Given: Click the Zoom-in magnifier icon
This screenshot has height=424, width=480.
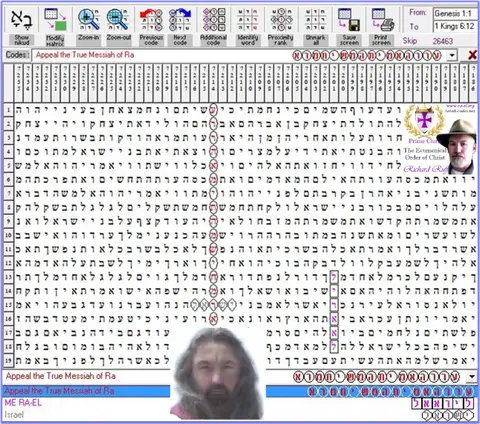Looking at the screenshot, I should tap(88, 19).
